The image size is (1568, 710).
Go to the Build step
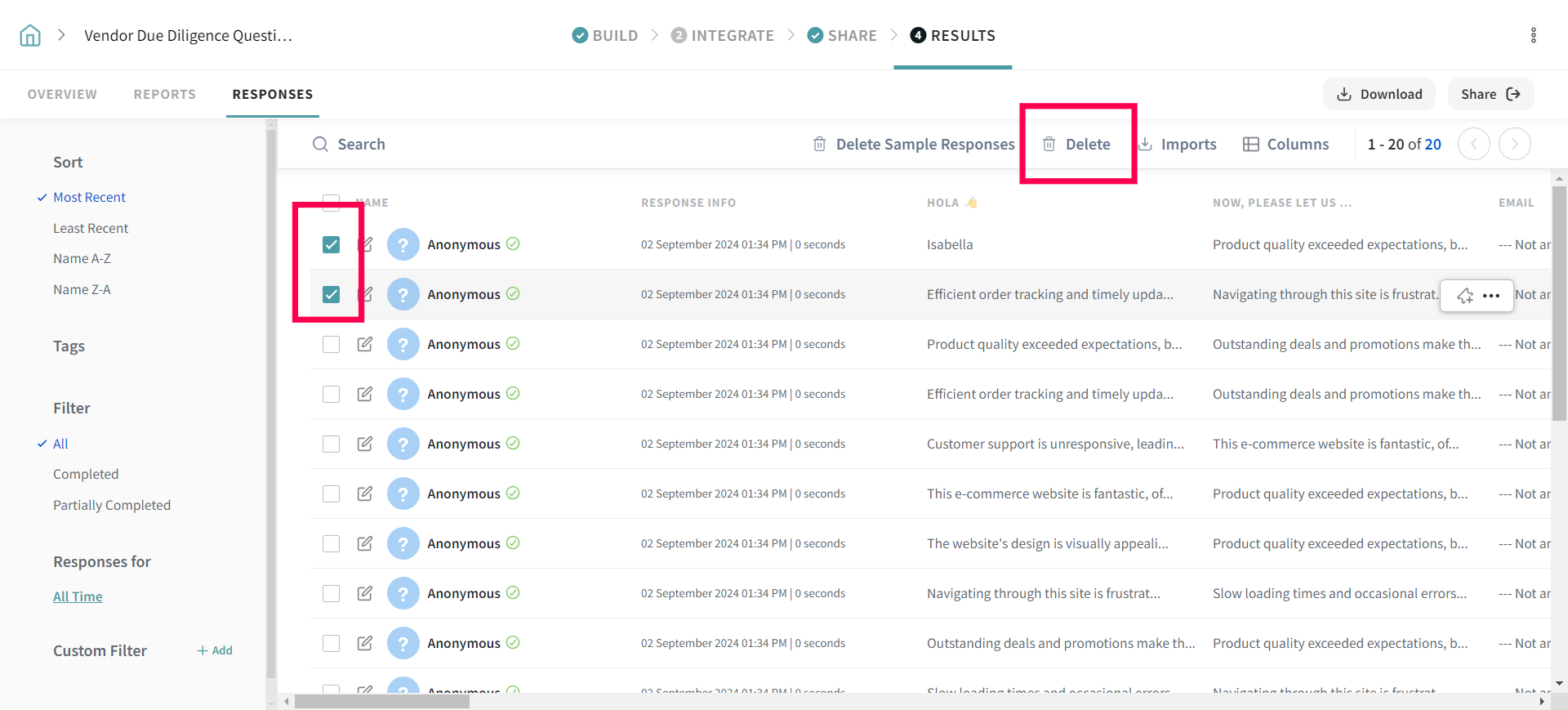click(605, 35)
